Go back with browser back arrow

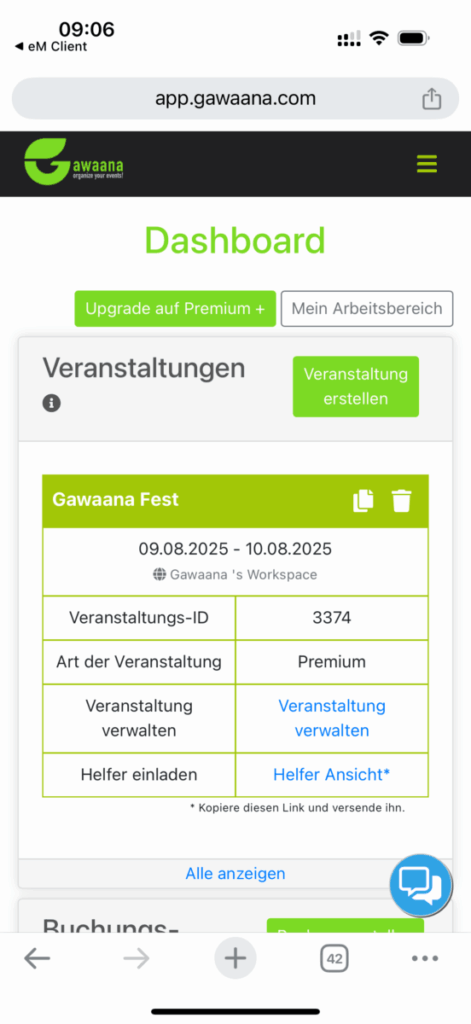pos(37,958)
